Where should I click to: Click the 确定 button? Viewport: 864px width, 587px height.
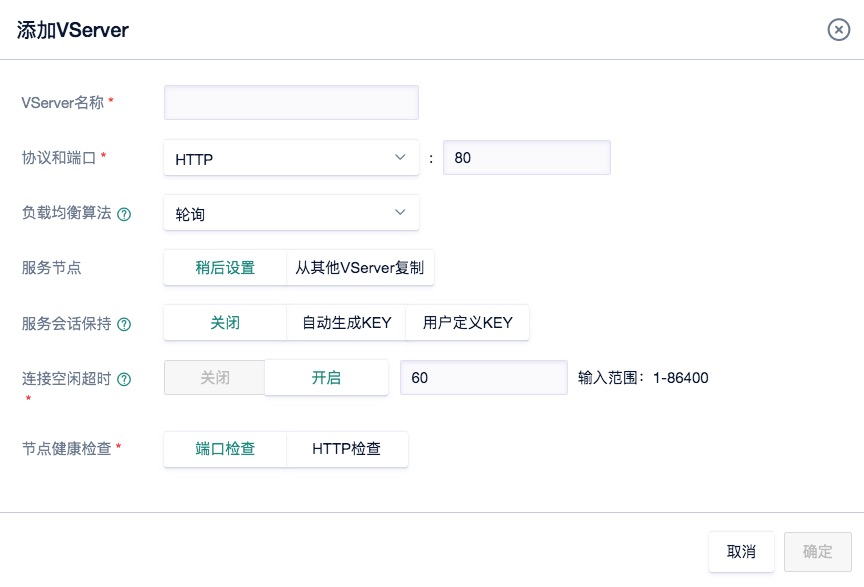pyautogui.click(x=818, y=552)
